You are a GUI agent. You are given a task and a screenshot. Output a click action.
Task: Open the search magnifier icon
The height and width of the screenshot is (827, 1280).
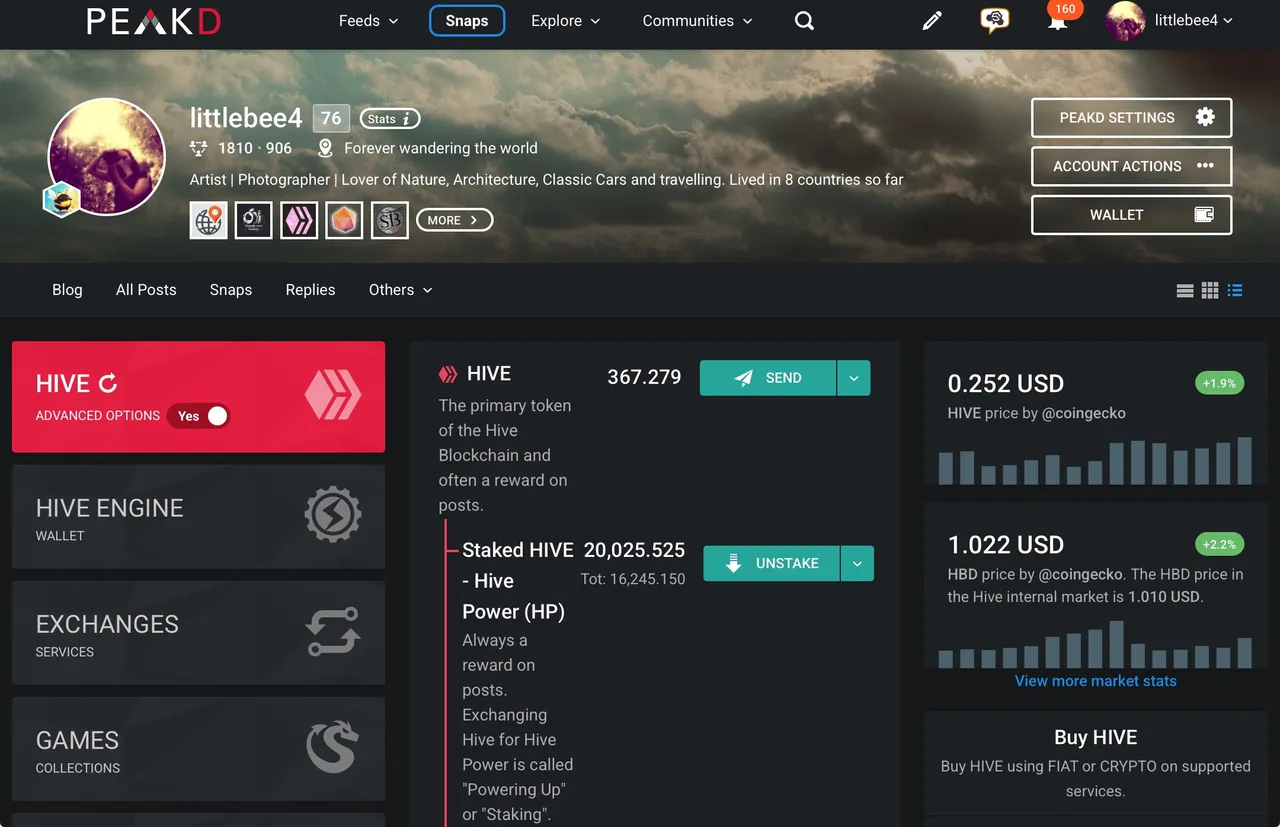804,21
